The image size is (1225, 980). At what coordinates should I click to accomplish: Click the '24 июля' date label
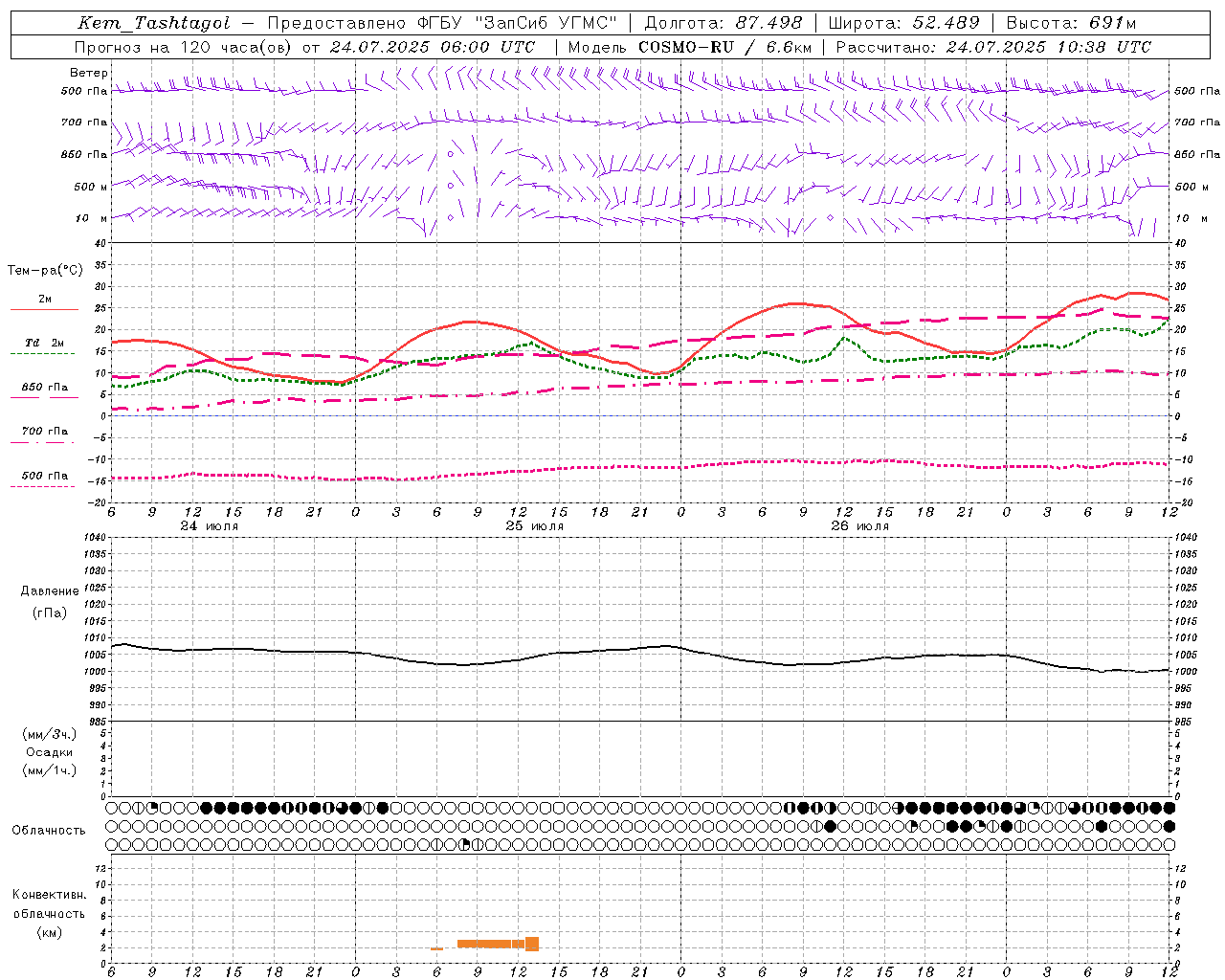[210, 525]
